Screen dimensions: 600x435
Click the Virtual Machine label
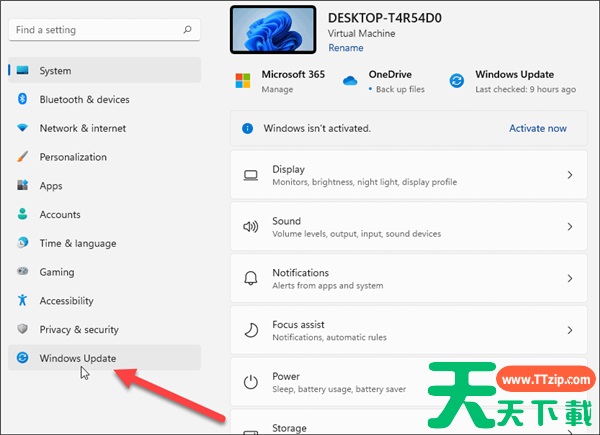361,33
